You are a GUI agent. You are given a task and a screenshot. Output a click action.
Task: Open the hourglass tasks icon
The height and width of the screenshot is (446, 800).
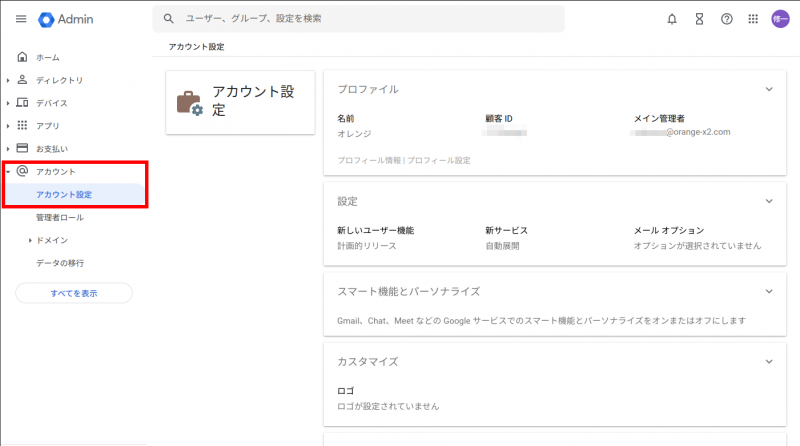point(699,19)
